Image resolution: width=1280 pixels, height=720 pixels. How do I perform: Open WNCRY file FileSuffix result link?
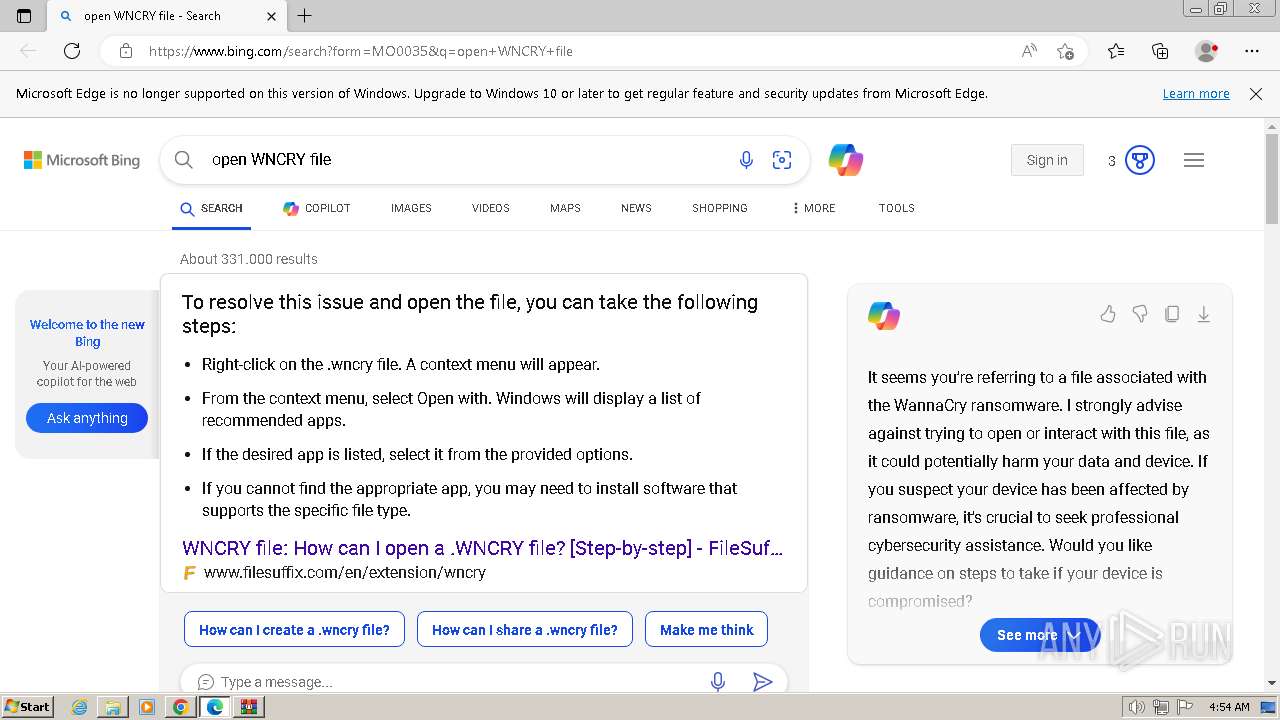(x=482, y=548)
